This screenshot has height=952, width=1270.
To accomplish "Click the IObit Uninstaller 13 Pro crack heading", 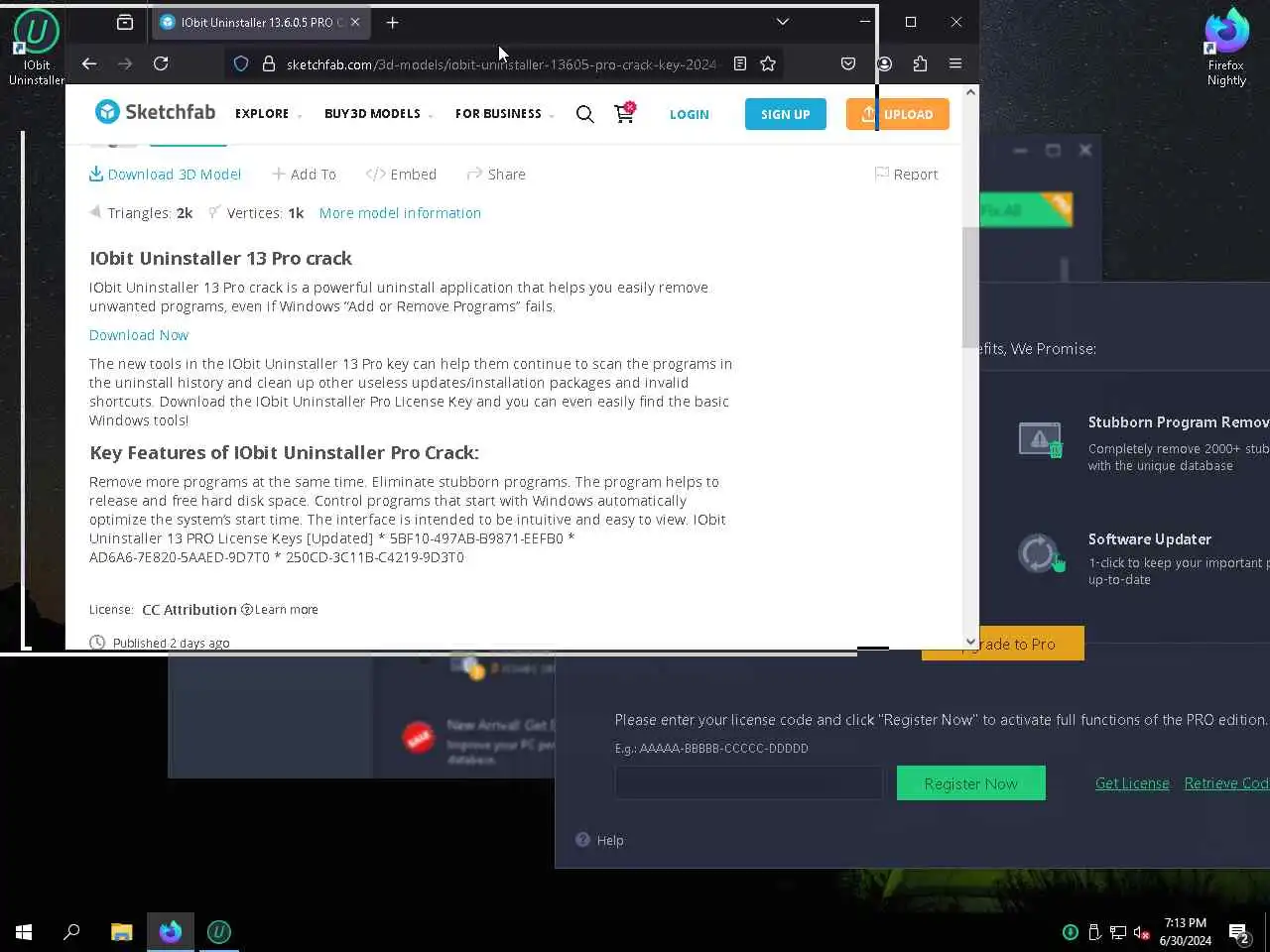I will pyautogui.click(x=220, y=258).
